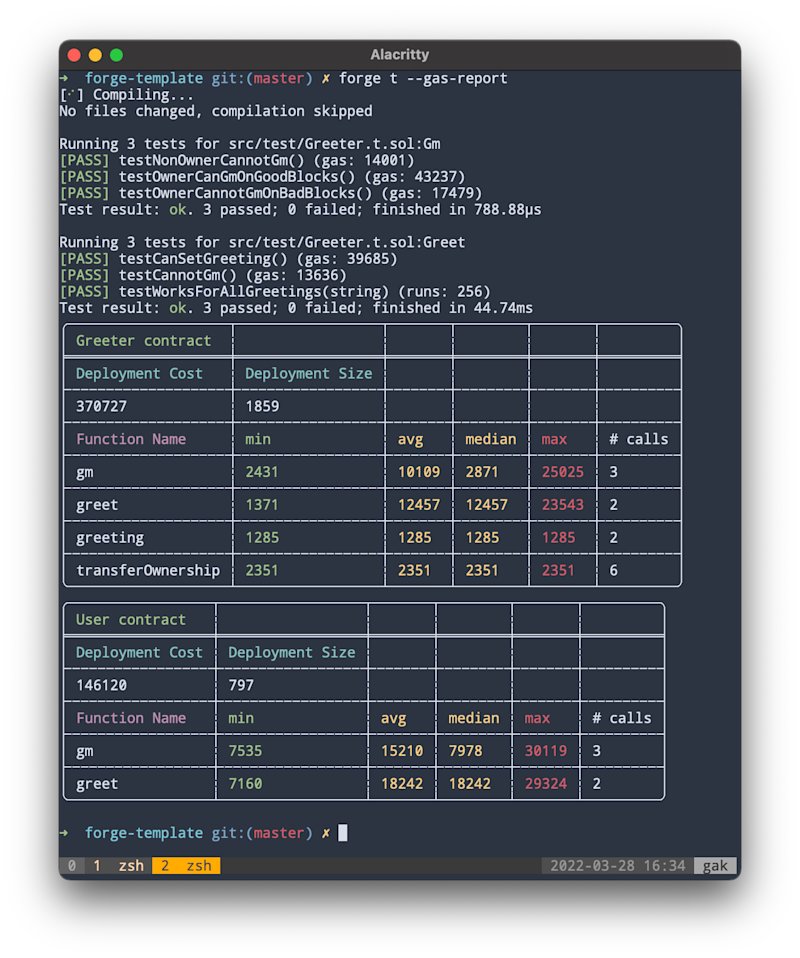Viewport: 800px width, 958px height.
Task: Click the tmux session index 0
Action: coord(72,866)
